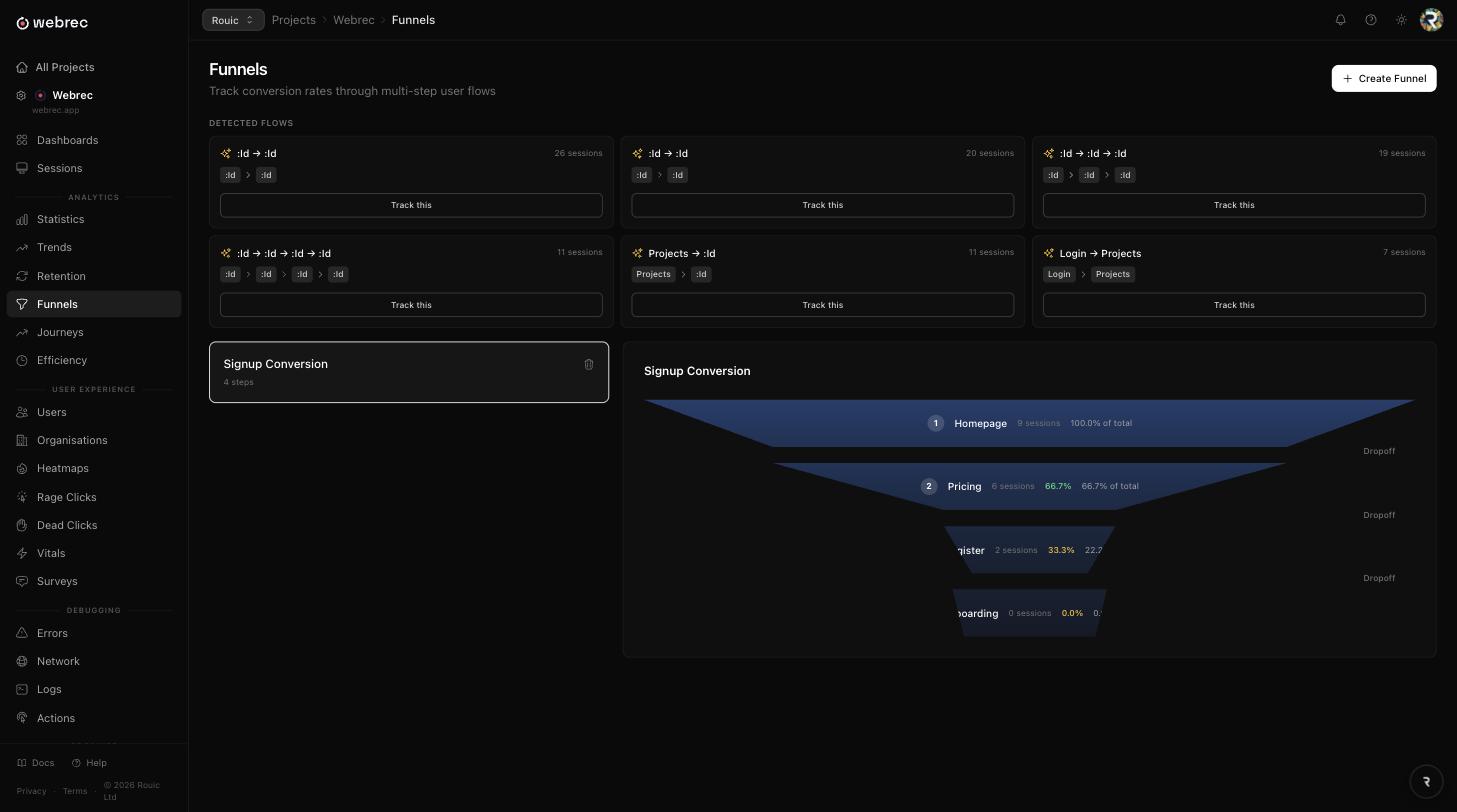The width and height of the screenshot is (1457, 812).
Task: Open Logs page
Action: point(94,689)
